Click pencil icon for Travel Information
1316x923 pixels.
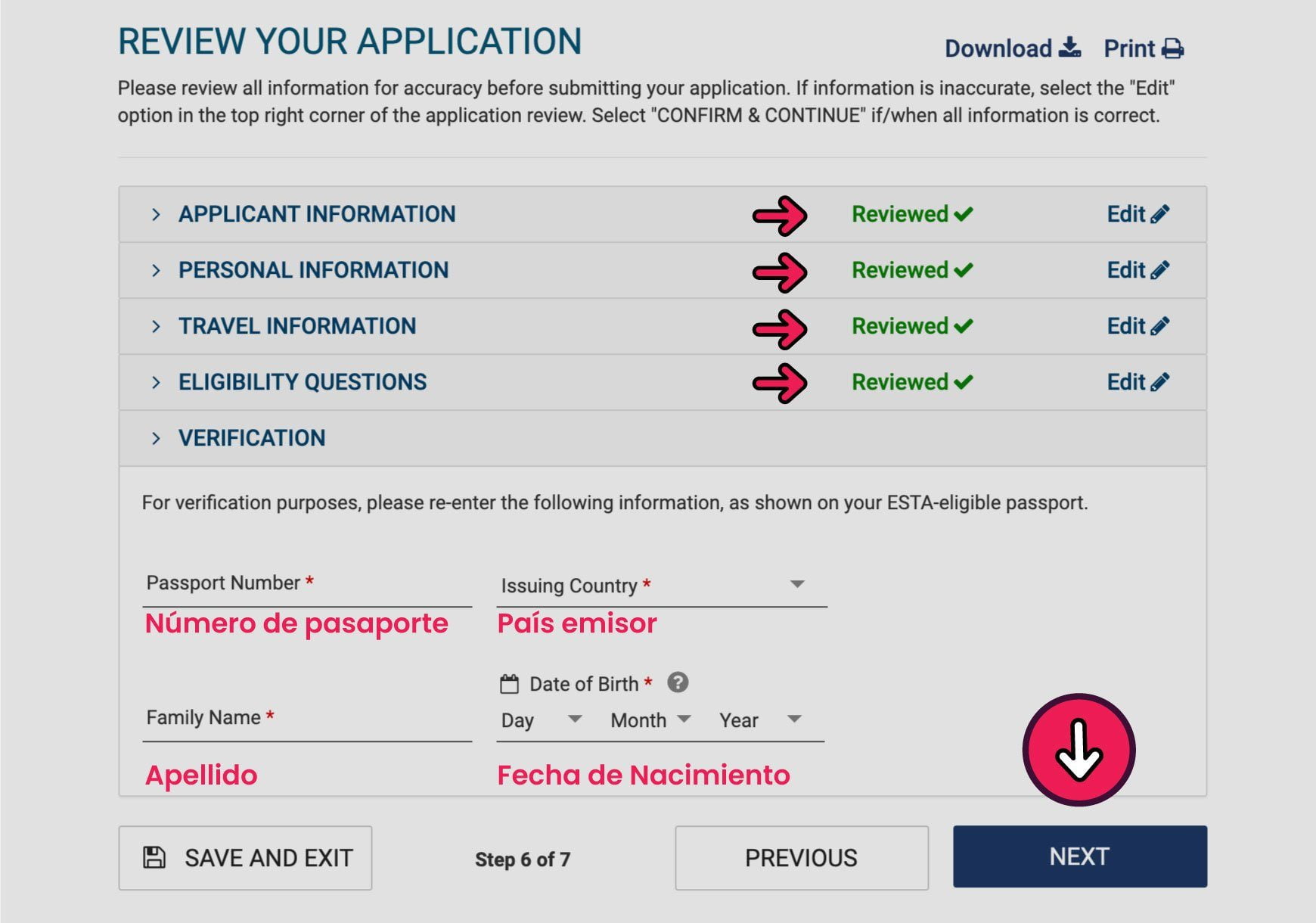pyautogui.click(x=1159, y=326)
